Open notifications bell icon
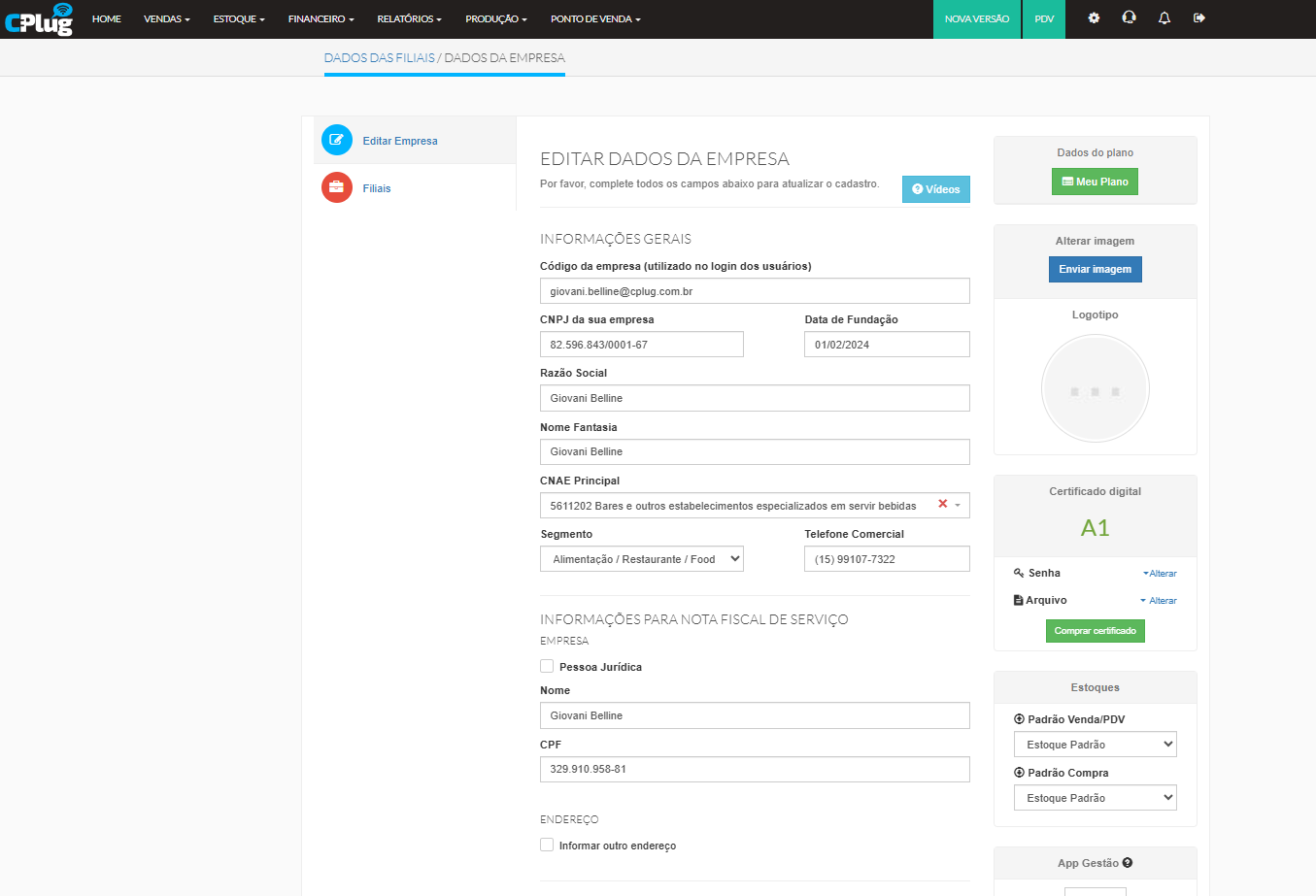This screenshot has height=896, width=1316. click(x=1164, y=18)
